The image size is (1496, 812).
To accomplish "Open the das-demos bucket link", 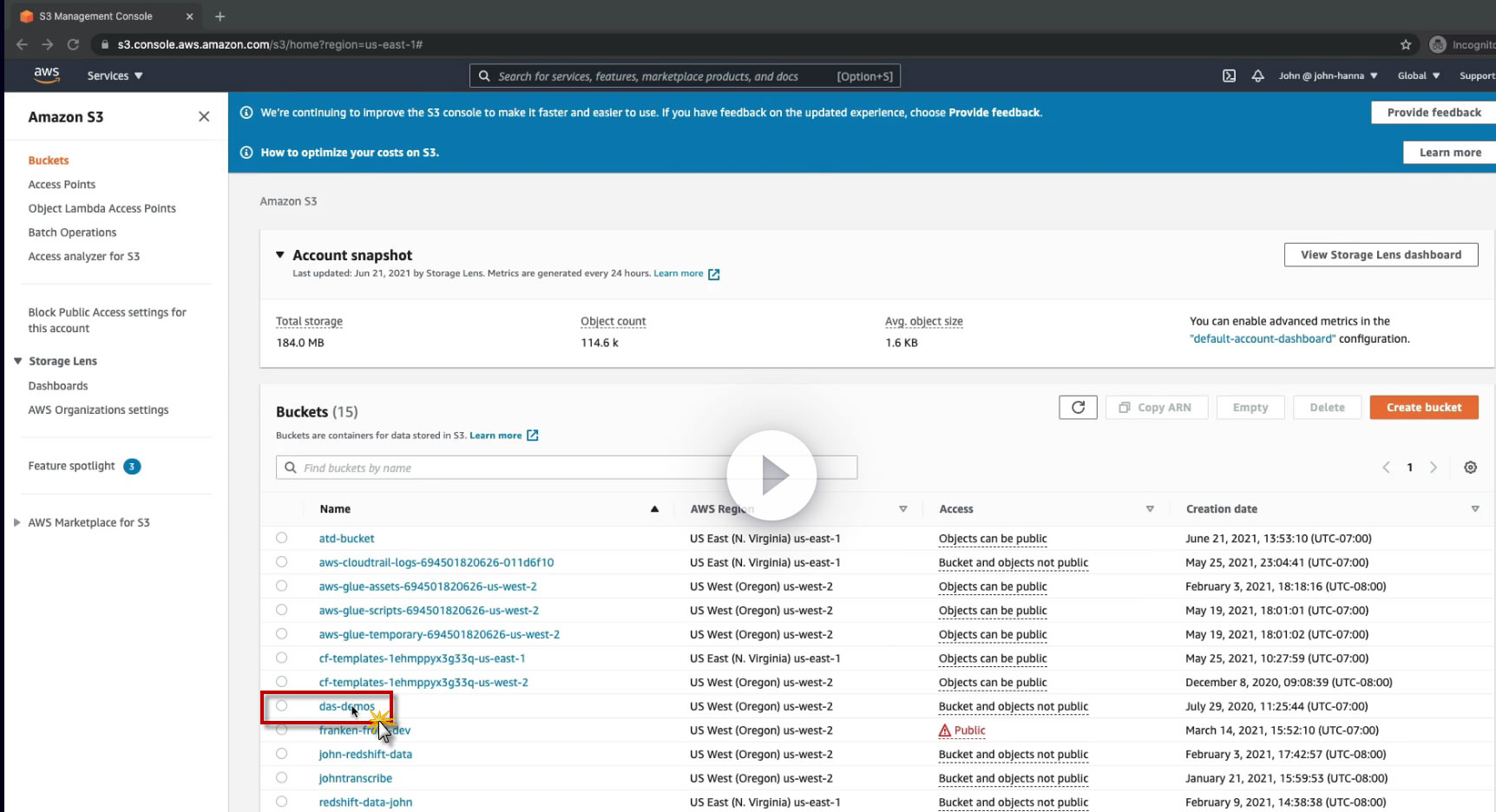I will point(347,706).
